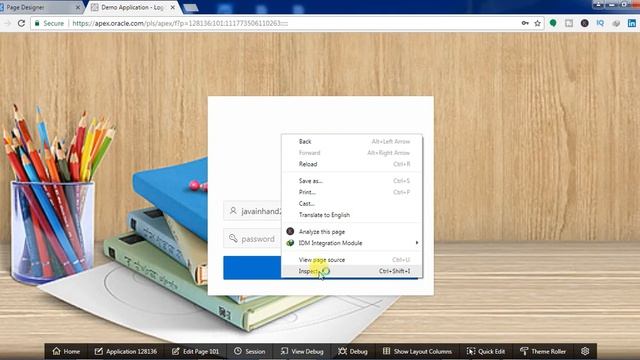Open Application 128136 in developer toolbar
The image size is (640, 360).
pyautogui.click(x=126, y=351)
